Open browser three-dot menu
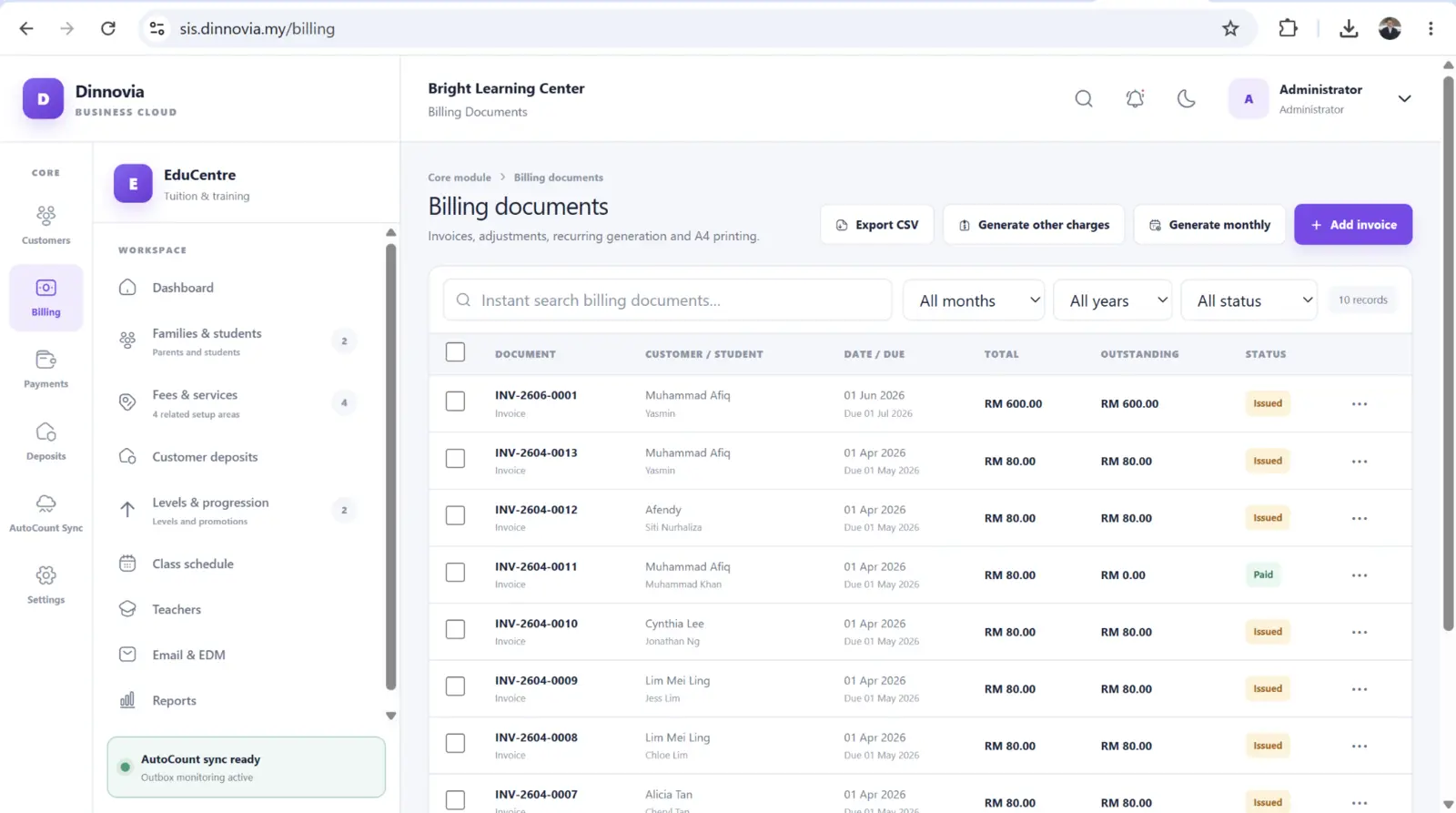Image resolution: width=1456 pixels, height=813 pixels. 1431,28
